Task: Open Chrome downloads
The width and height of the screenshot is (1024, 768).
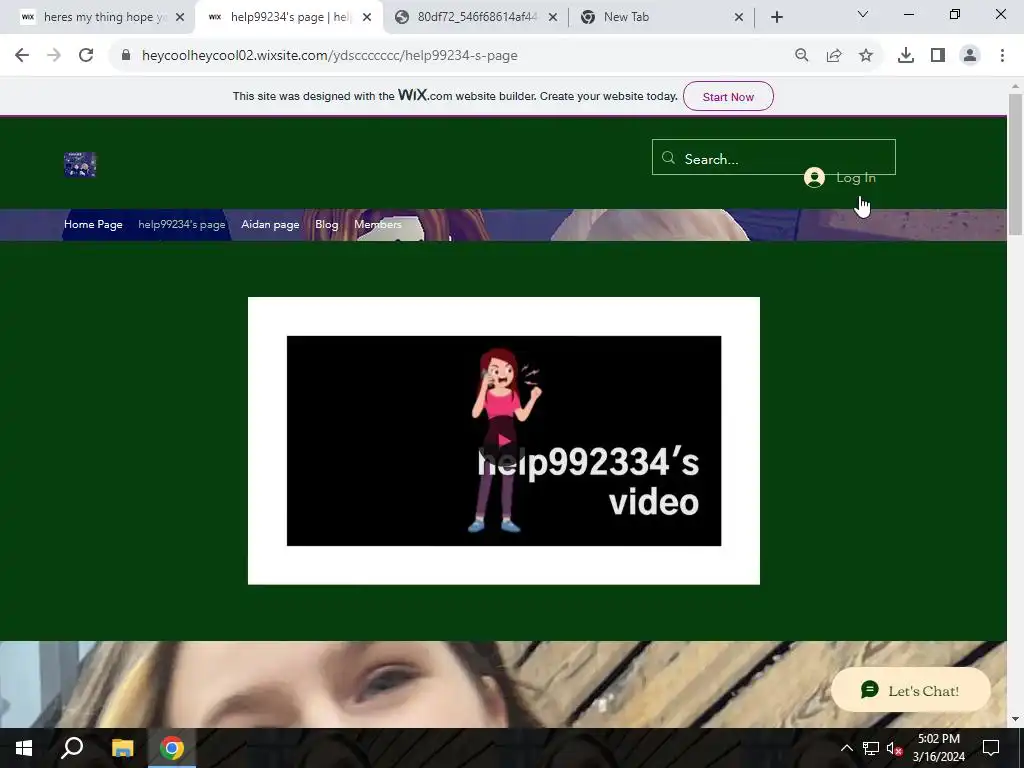Action: click(906, 56)
